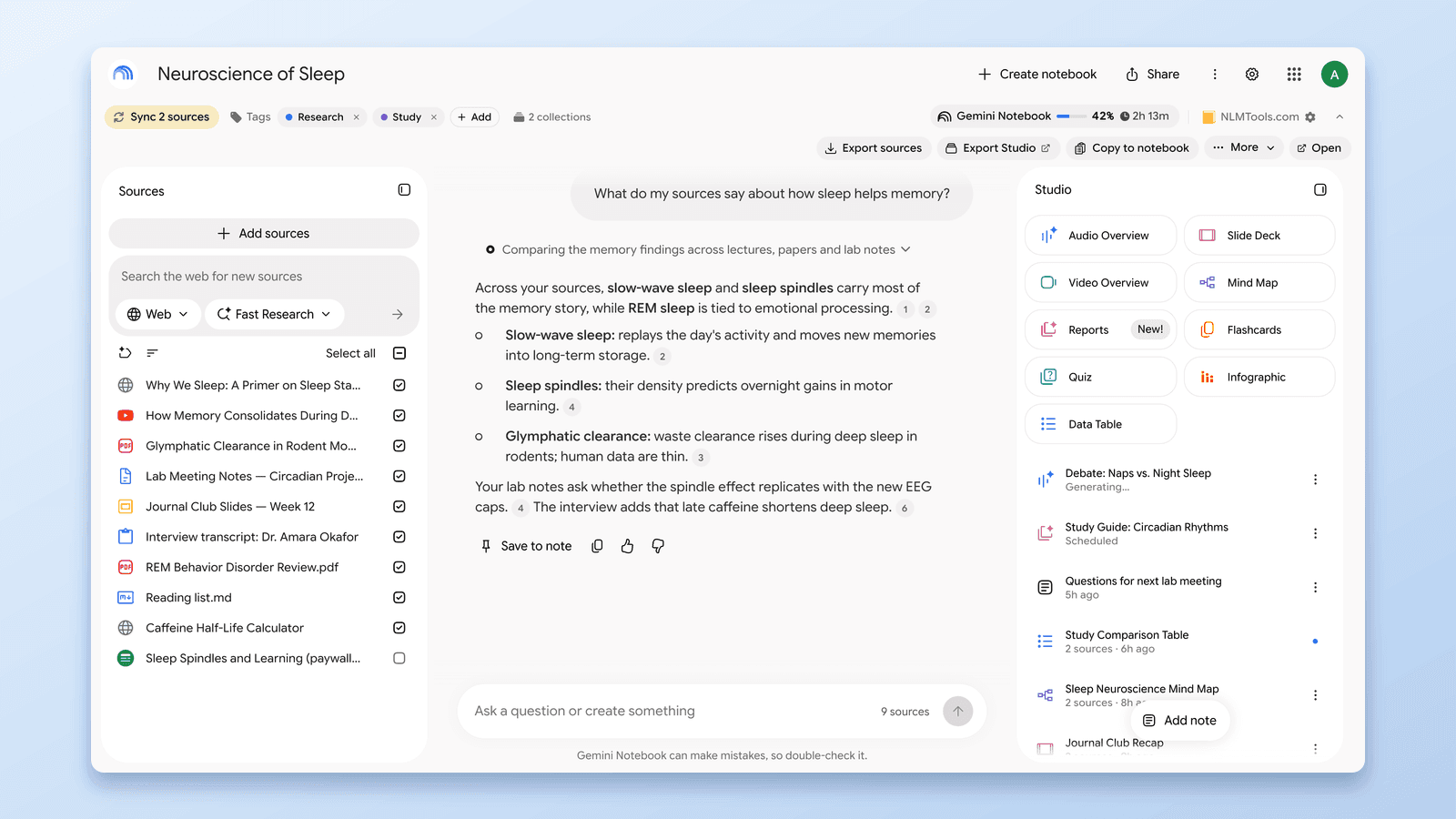Click the Gemini Notebook logo icon
Screen dimensions: 1456x819
(123, 74)
